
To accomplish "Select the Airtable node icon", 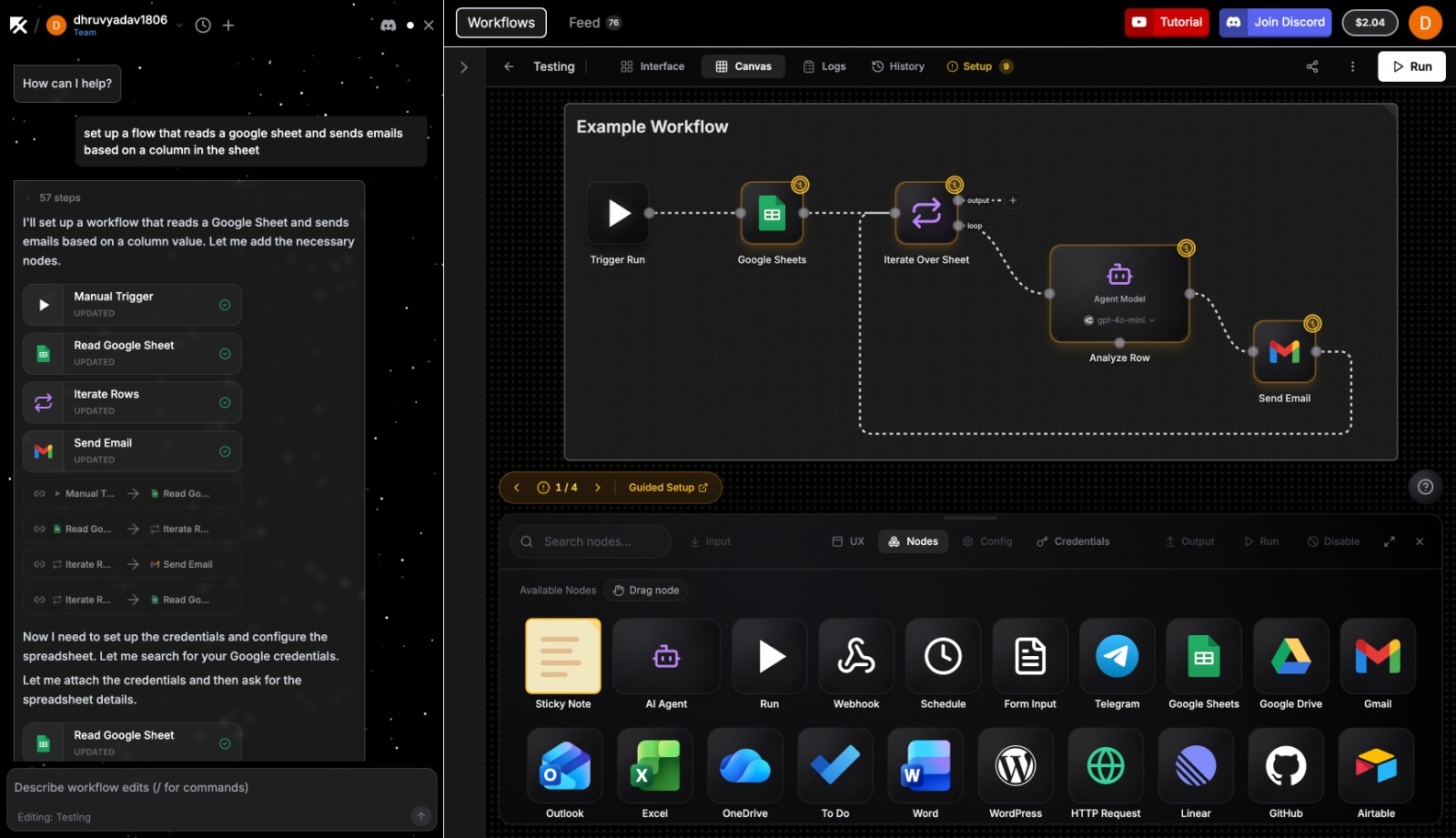I will [1375, 766].
